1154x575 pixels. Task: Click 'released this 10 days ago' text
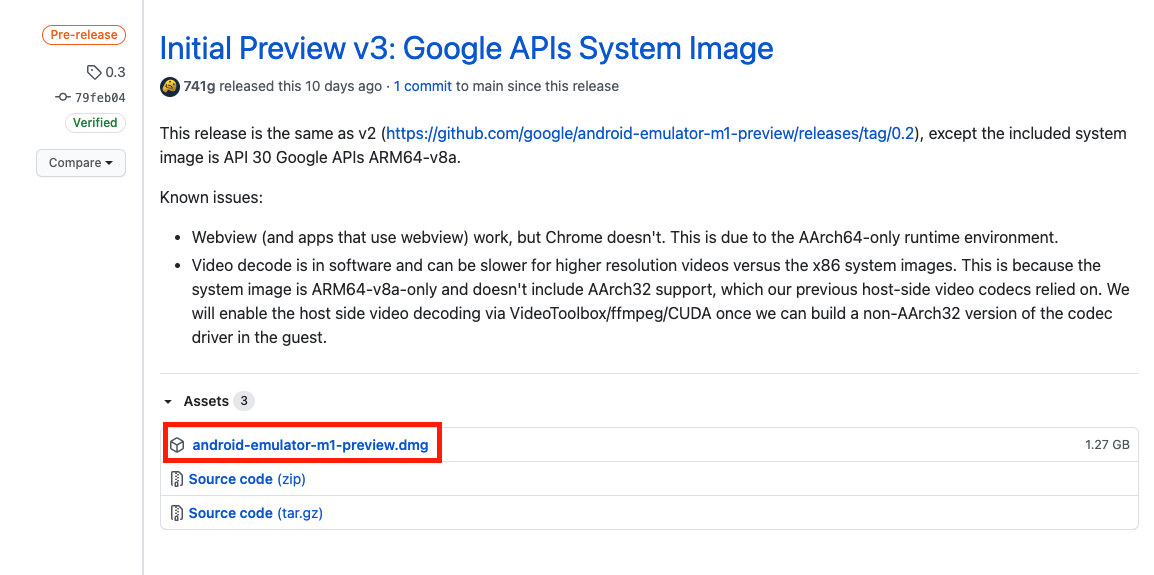click(x=300, y=86)
